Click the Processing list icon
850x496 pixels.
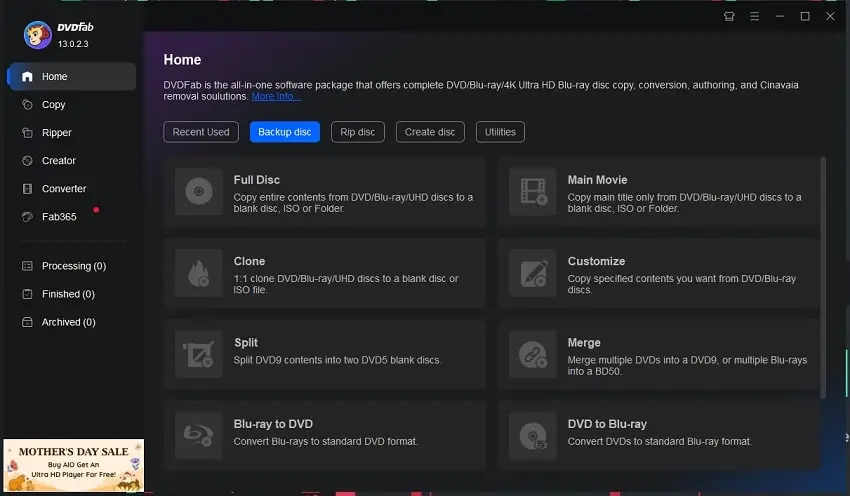point(27,266)
